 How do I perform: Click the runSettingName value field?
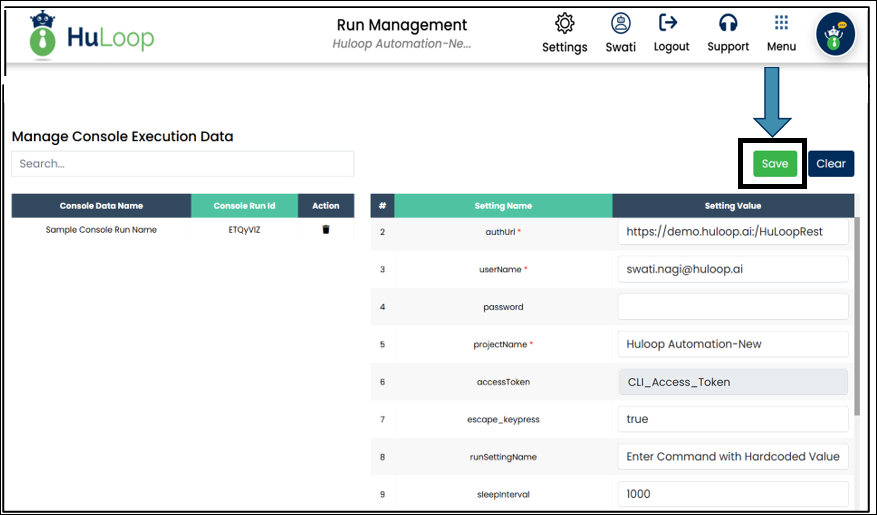click(x=732, y=457)
